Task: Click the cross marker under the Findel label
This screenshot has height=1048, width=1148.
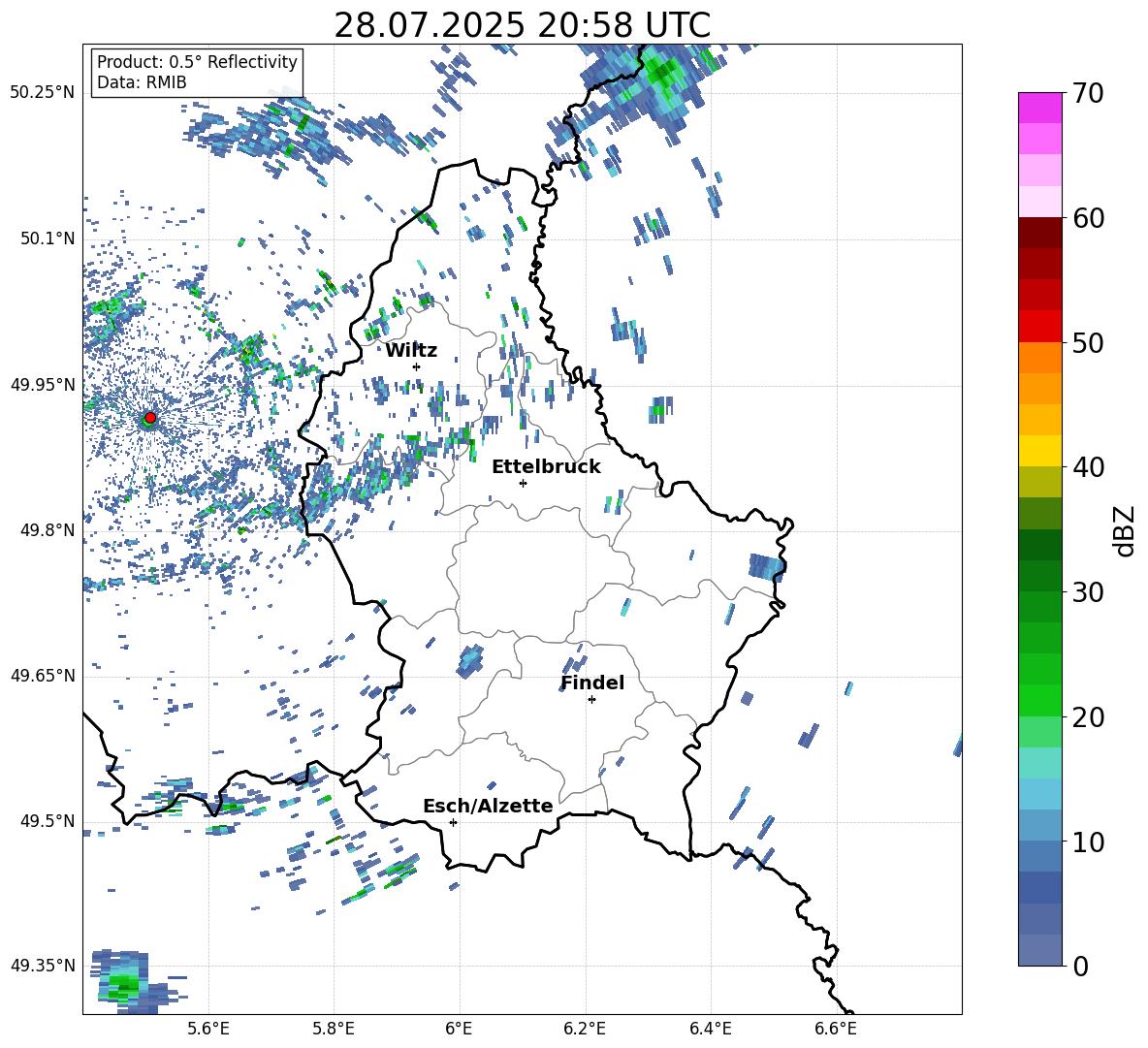Action: coord(591,700)
